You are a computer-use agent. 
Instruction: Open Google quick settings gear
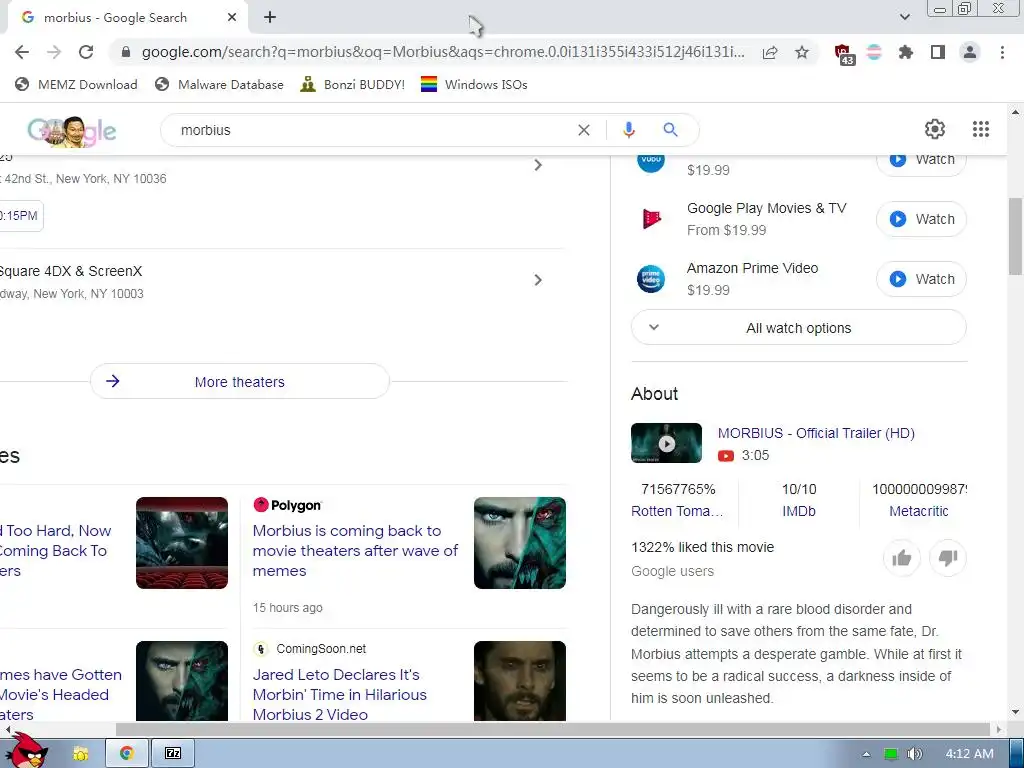(x=935, y=129)
